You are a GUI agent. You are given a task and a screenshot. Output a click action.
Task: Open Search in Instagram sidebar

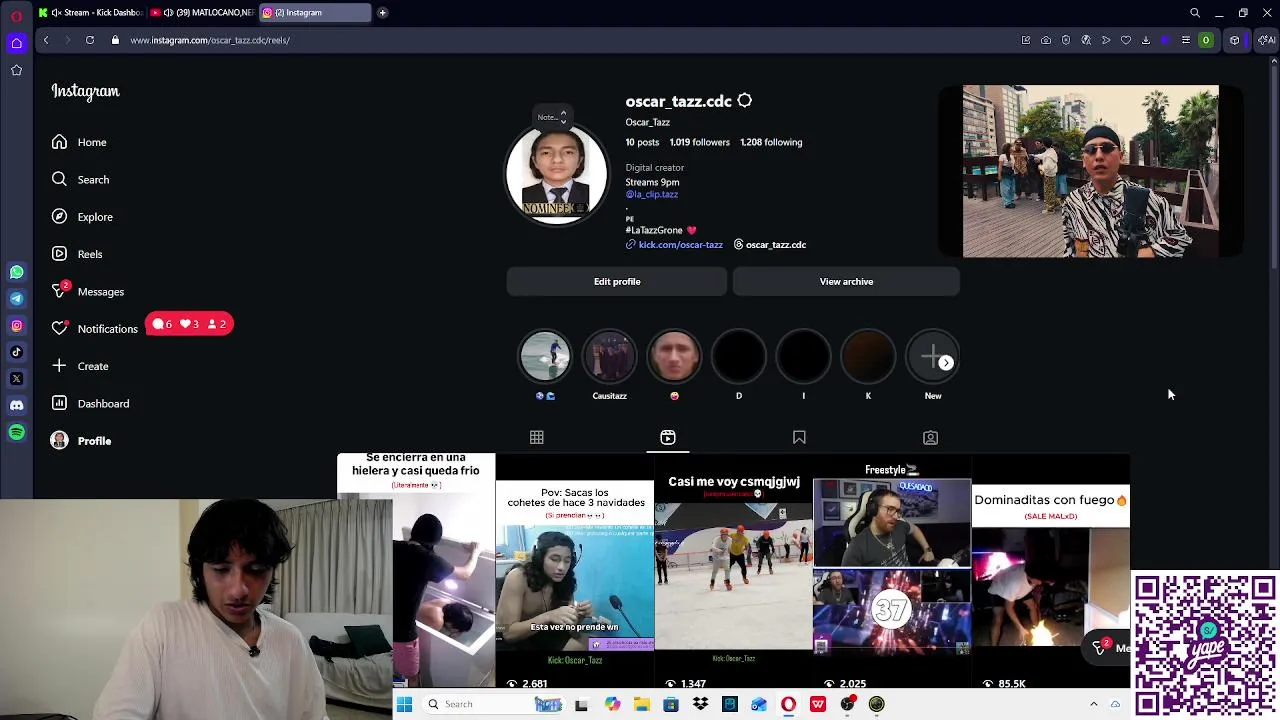81,180
